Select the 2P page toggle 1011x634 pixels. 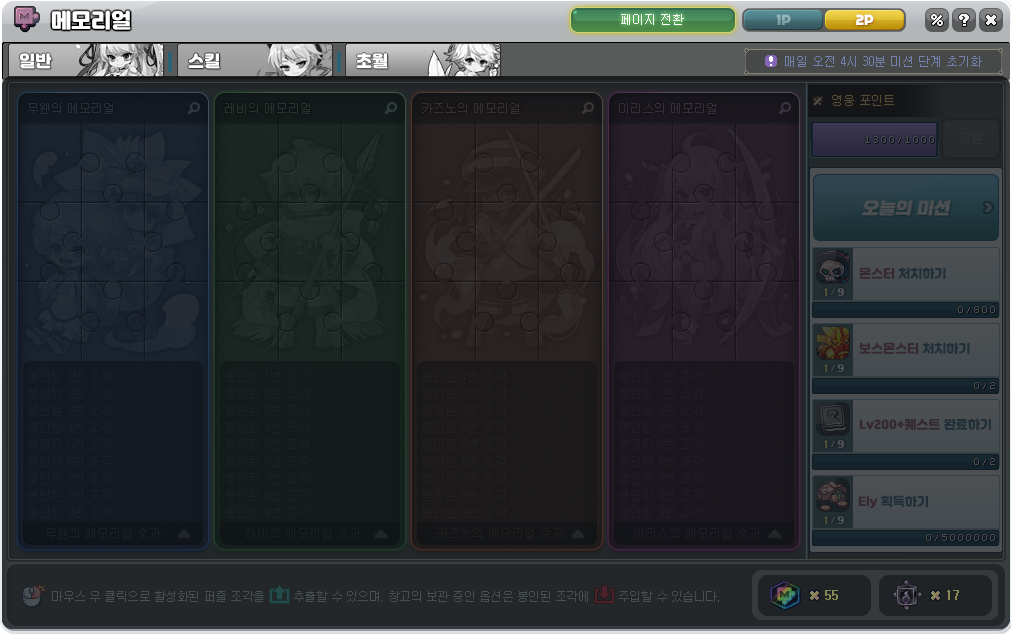click(x=864, y=20)
